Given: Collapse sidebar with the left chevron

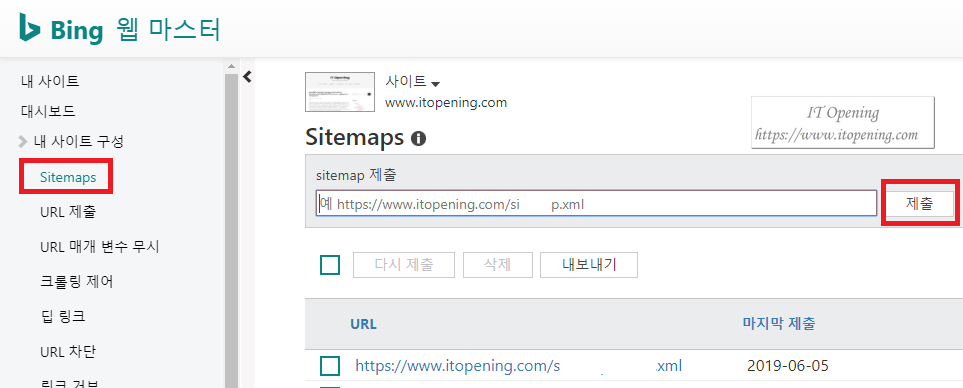Looking at the screenshot, I should coord(248,76).
